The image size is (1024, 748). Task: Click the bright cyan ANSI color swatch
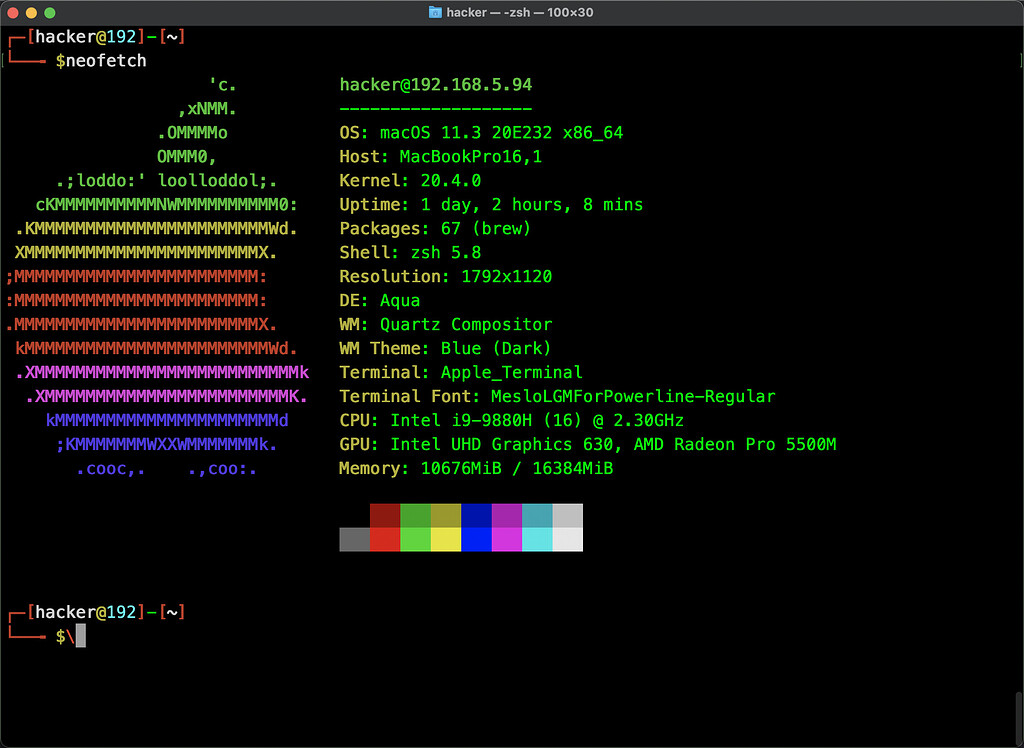538,540
